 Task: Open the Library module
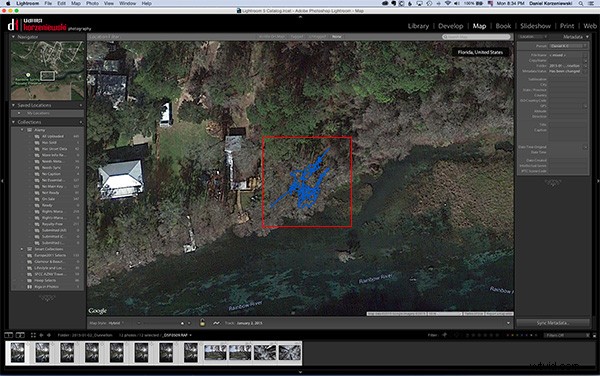click(x=418, y=26)
